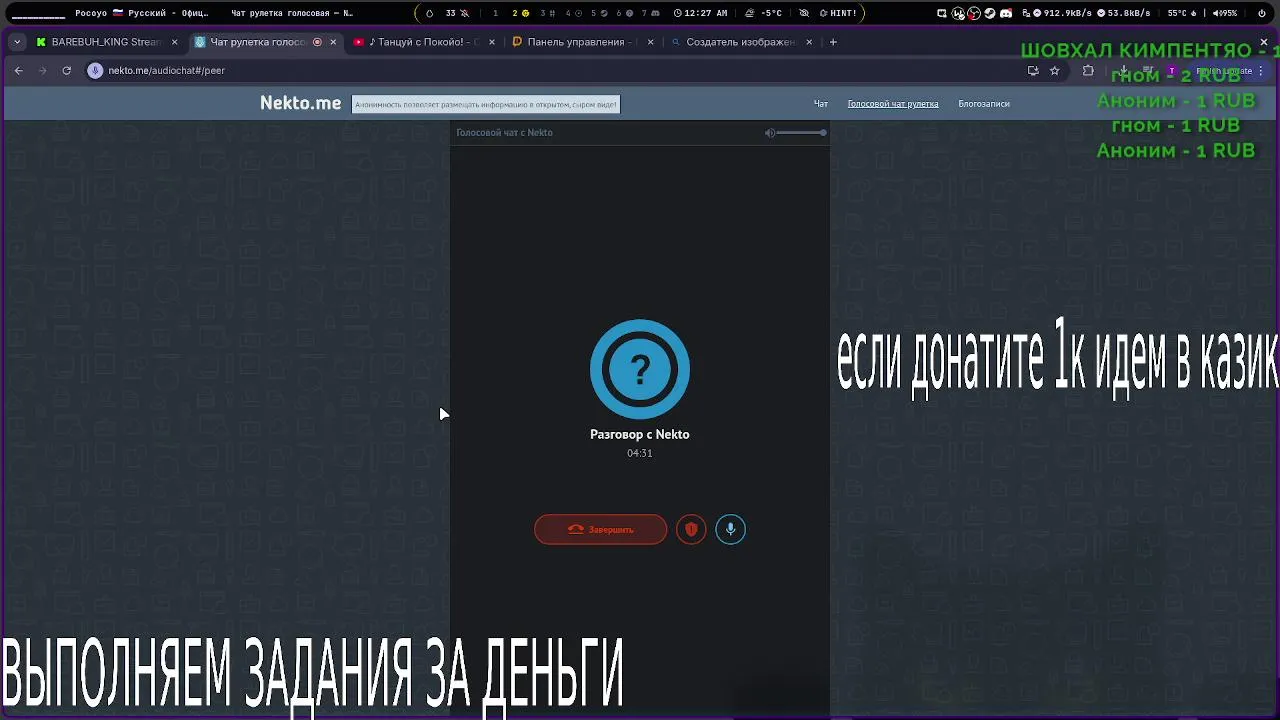Open the weather widget showing -5°C
The width and height of the screenshot is (1280, 720).
(764, 13)
